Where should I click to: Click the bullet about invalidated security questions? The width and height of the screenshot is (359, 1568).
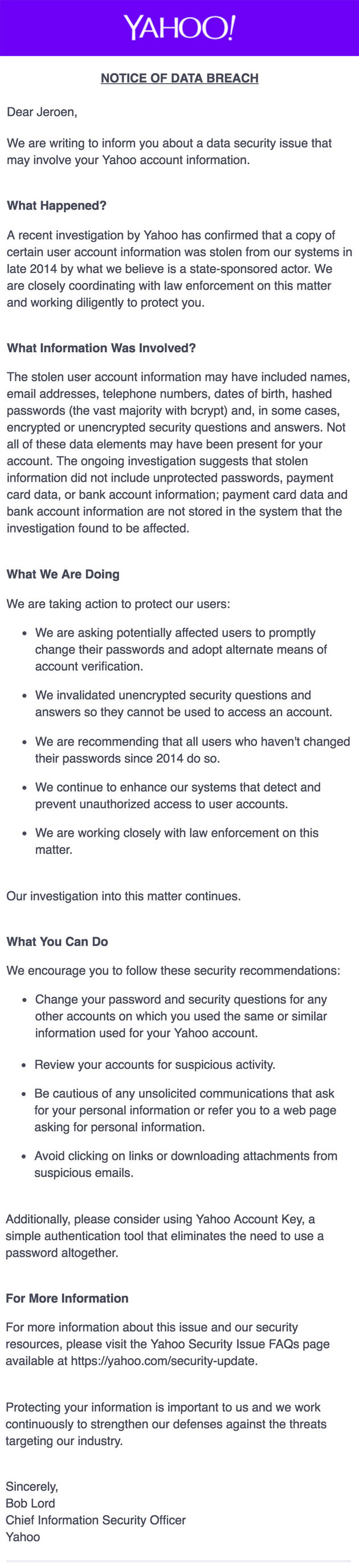[182, 703]
